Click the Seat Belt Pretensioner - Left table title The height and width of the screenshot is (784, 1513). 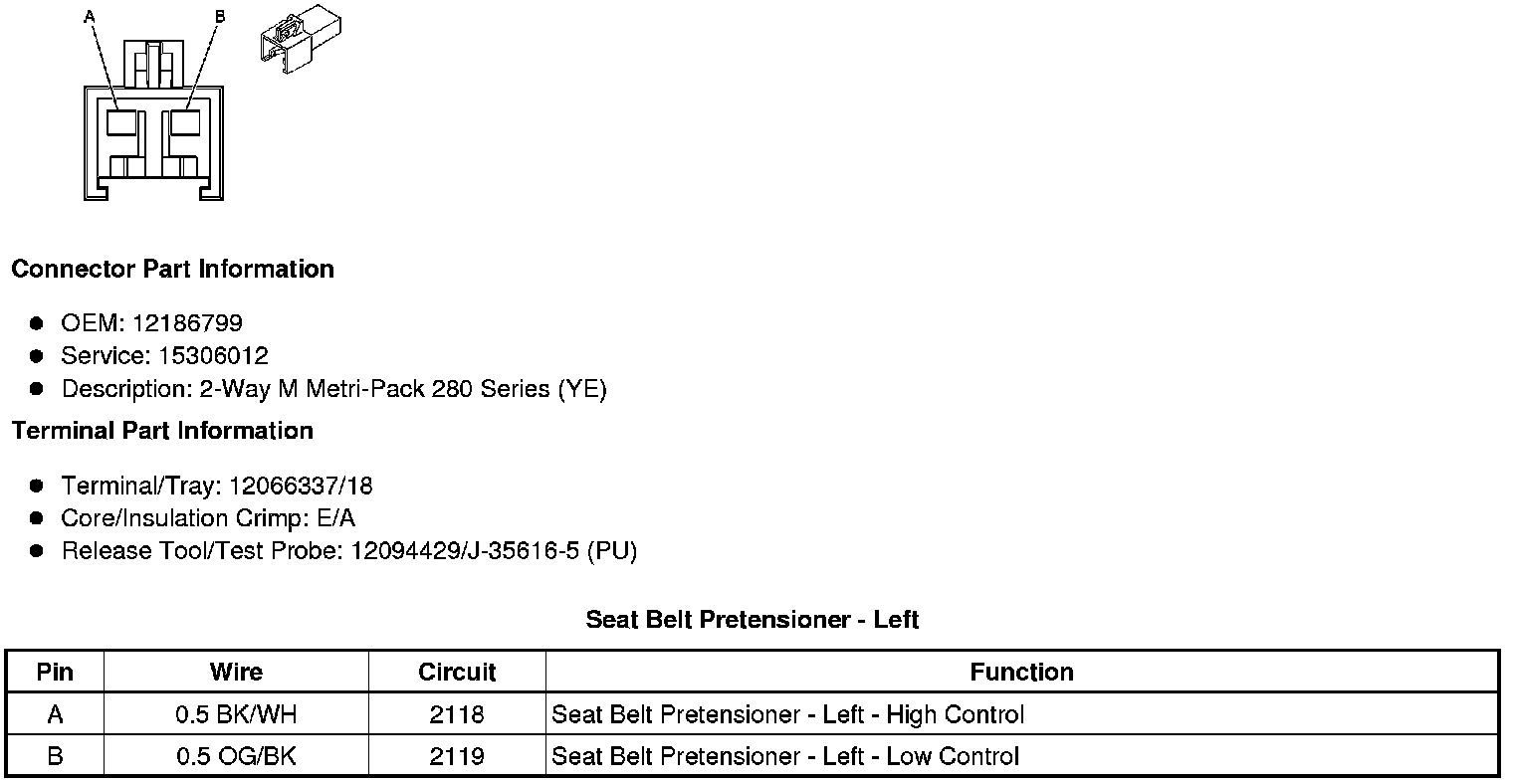(752, 620)
